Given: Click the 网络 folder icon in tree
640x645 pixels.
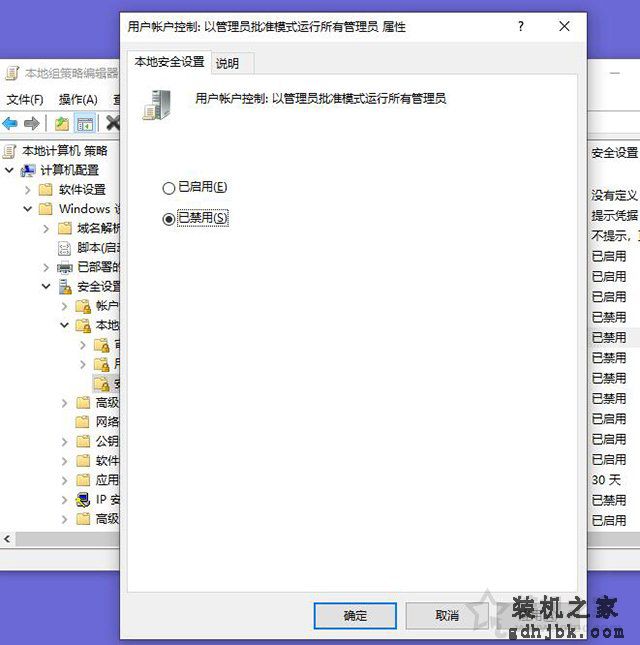Looking at the screenshot, I should click(x=83, y=422).
